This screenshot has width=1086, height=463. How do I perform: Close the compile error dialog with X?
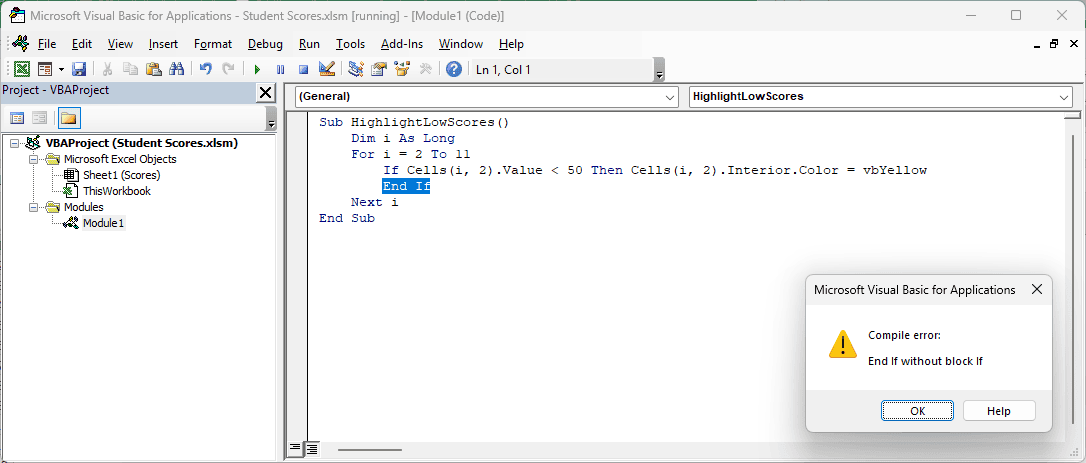pyautogui.click(x=1036, y=290)
